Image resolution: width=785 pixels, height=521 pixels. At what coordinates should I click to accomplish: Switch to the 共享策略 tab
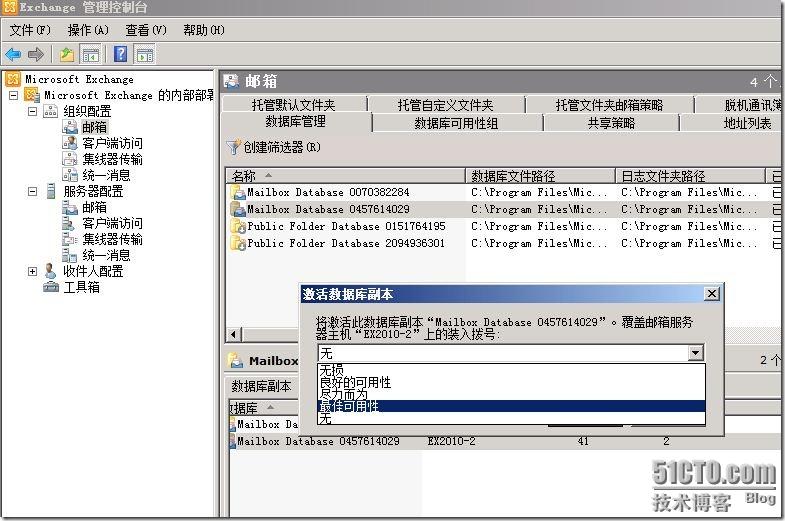click(611, 123)
